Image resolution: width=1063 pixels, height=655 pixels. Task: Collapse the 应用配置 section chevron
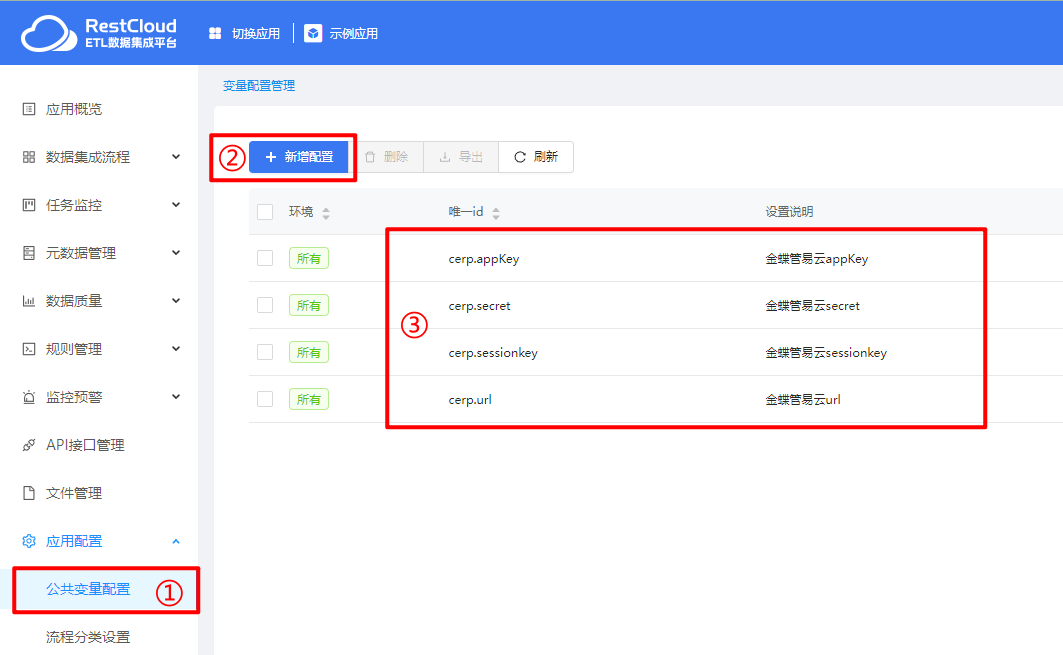pyautogui.click(x=176, y=541)
